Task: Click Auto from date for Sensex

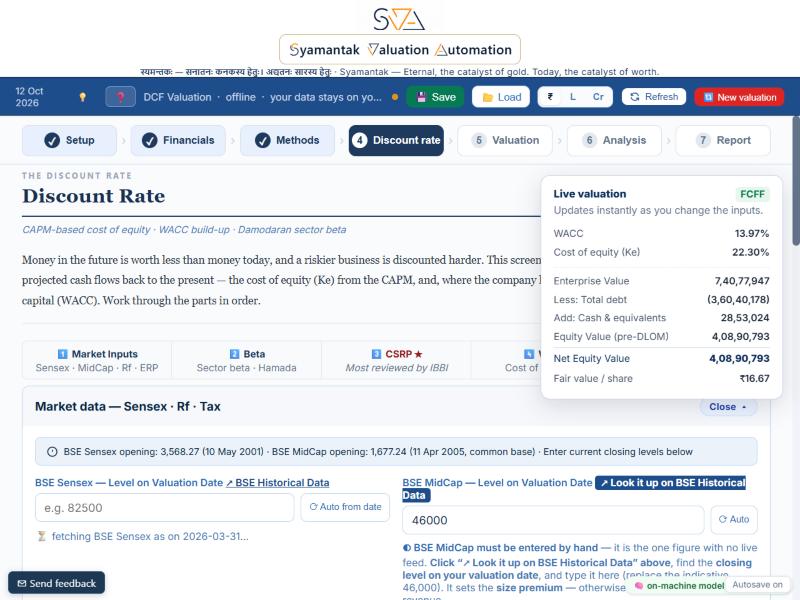Action: tap(345, 507)
